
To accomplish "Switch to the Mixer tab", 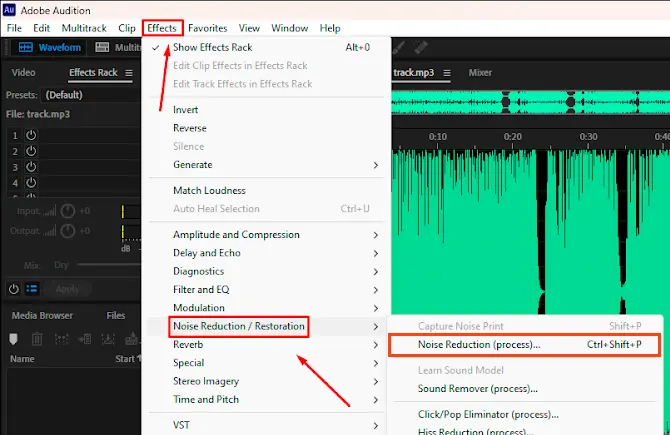I will point(480,73).
